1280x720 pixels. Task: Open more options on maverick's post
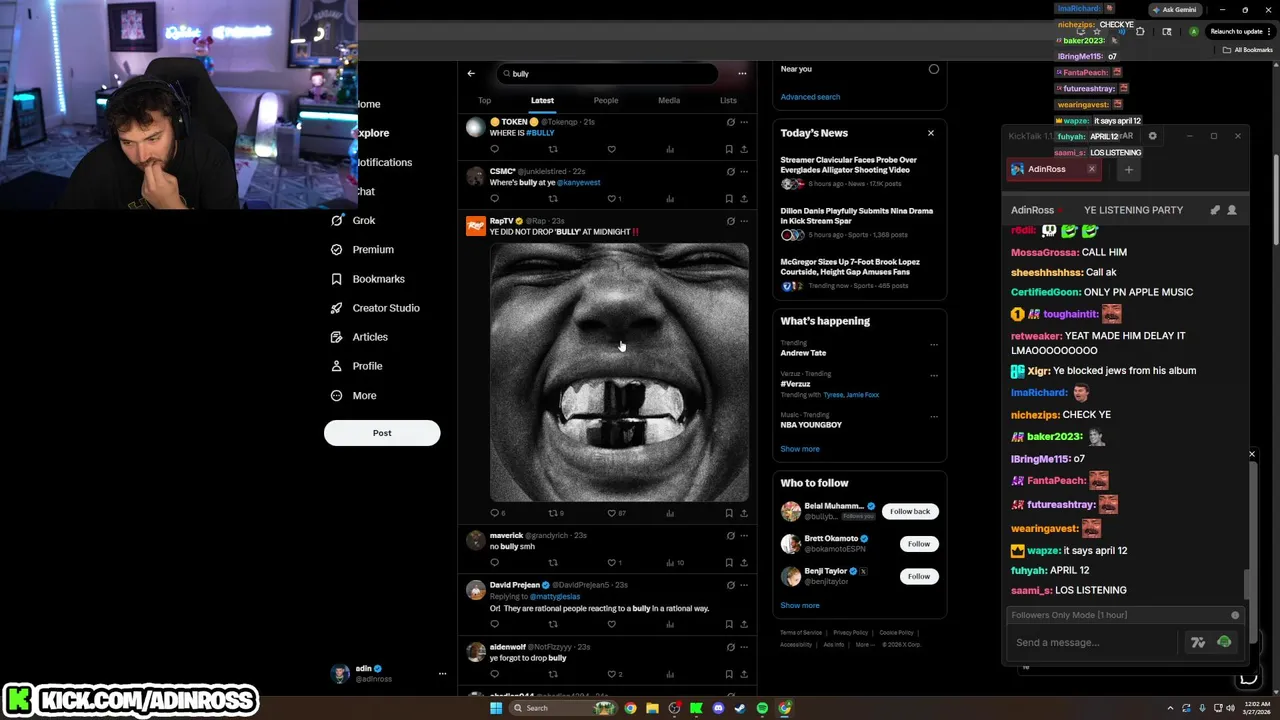pyautogui.click(x=744, y=535)
